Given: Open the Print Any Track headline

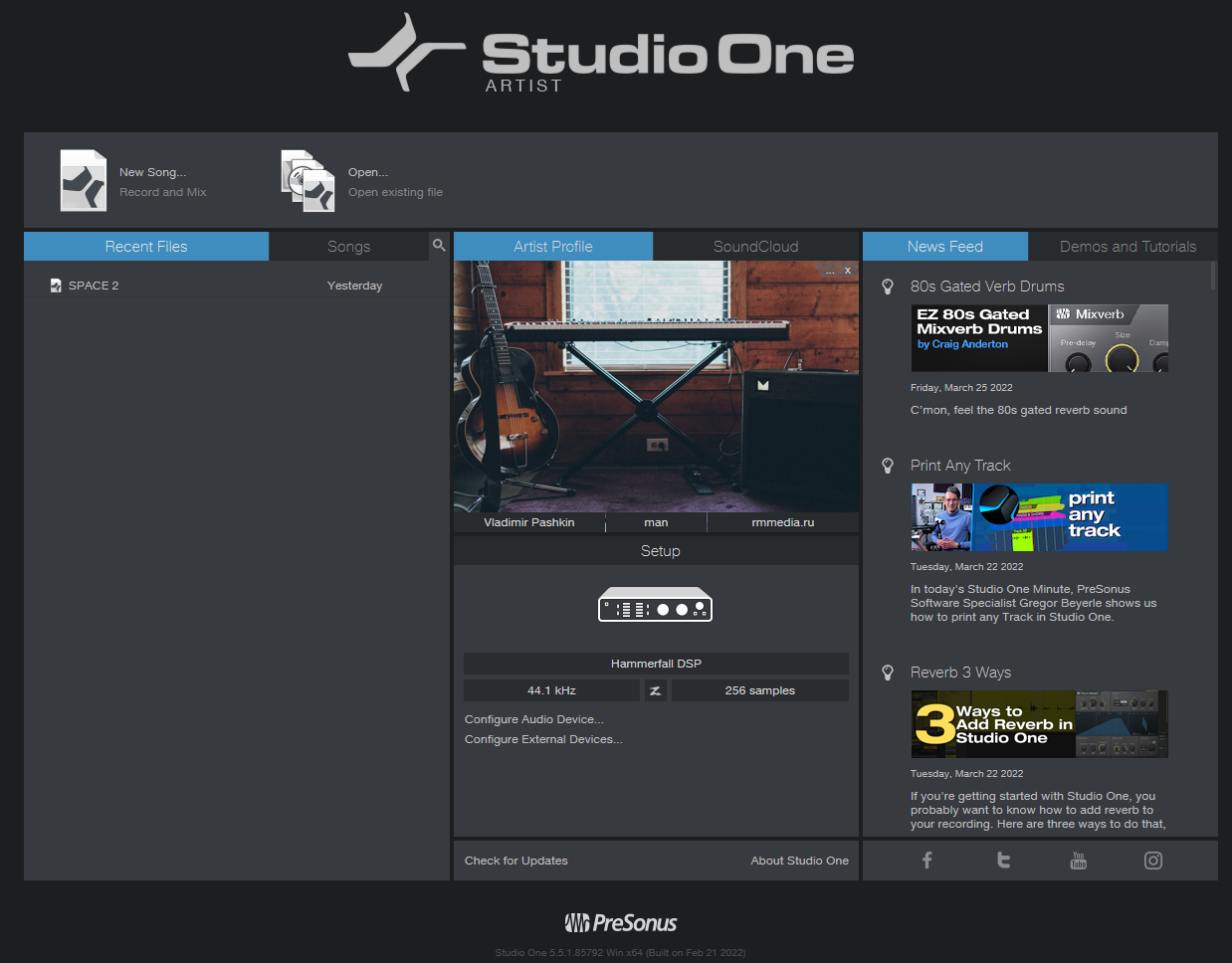Looking at the screenshot, I should 960,466.
